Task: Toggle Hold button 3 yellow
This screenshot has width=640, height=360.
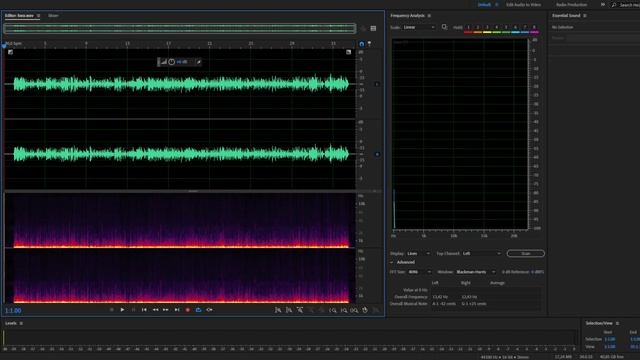Action: click(x=487, y=28)
